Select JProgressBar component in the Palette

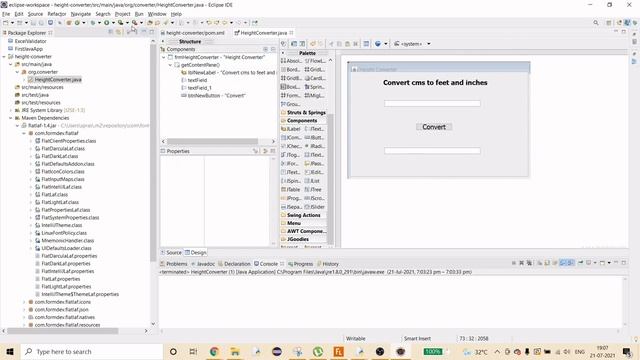point(291,198)
